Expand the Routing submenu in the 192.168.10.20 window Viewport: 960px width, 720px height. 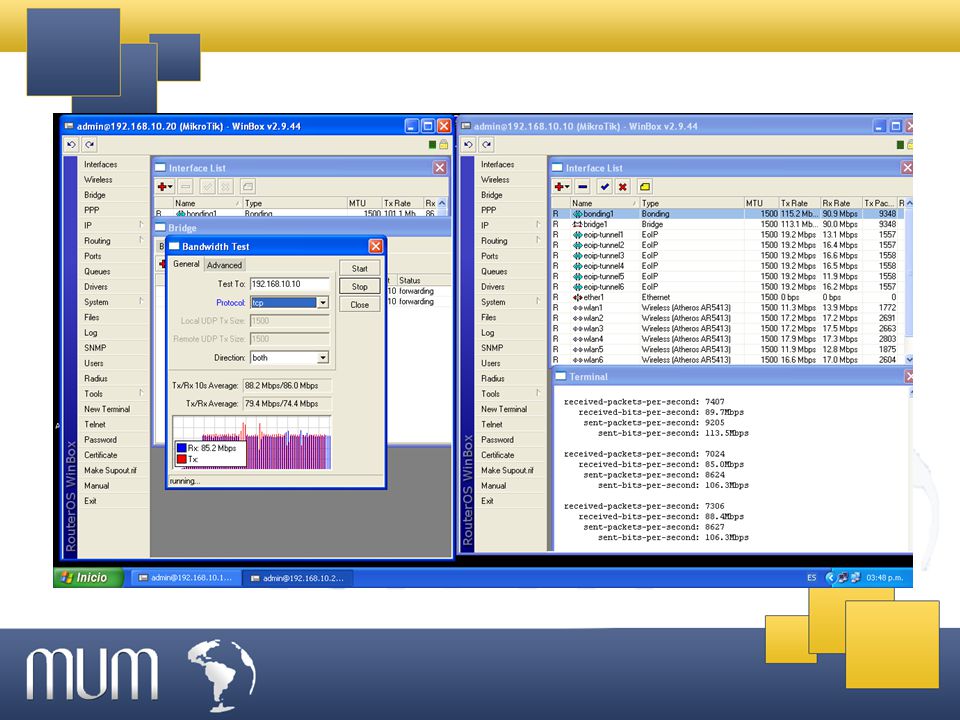point(141,241)
